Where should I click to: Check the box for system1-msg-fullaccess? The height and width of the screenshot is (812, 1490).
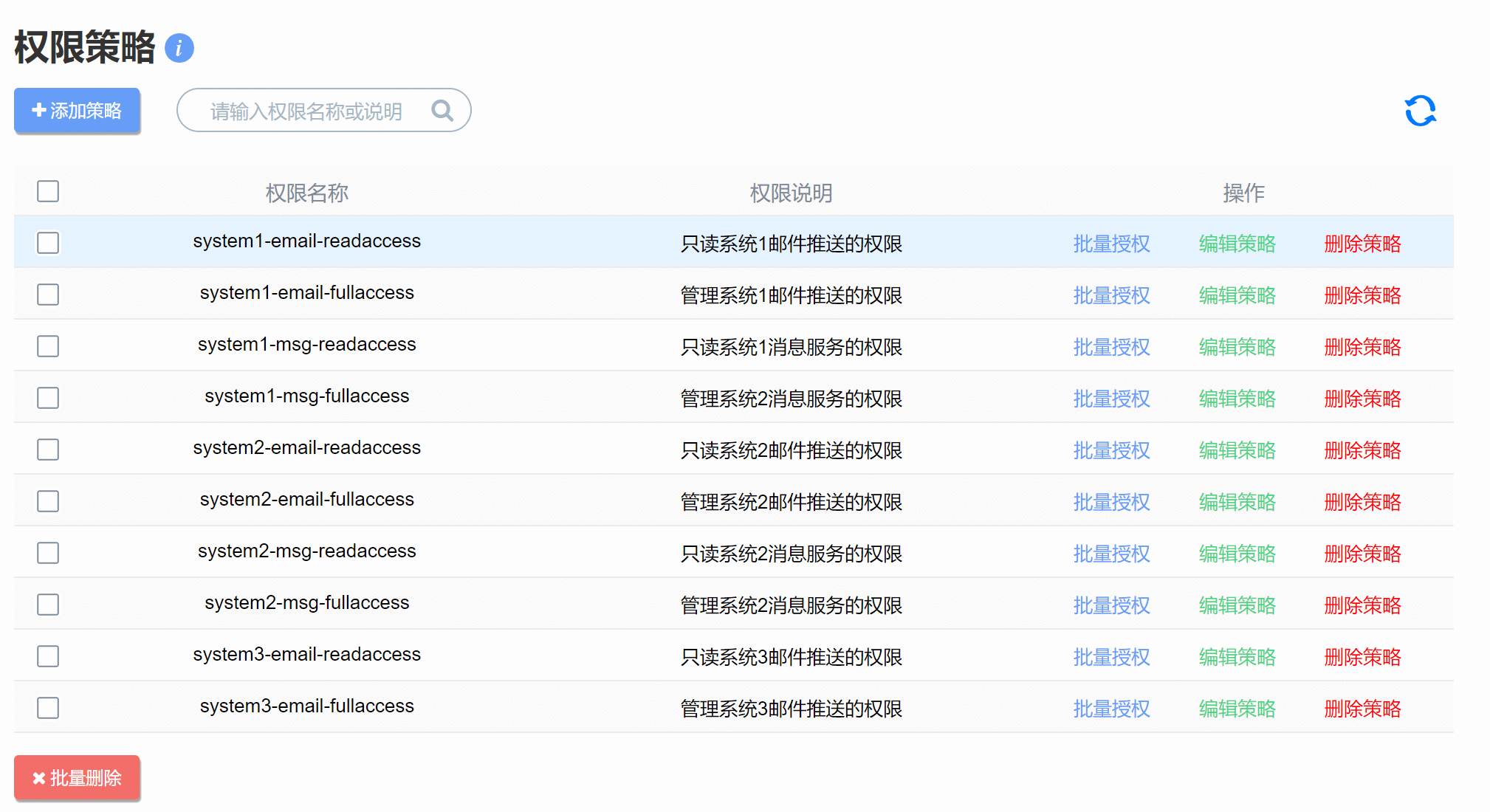[48, 398]
